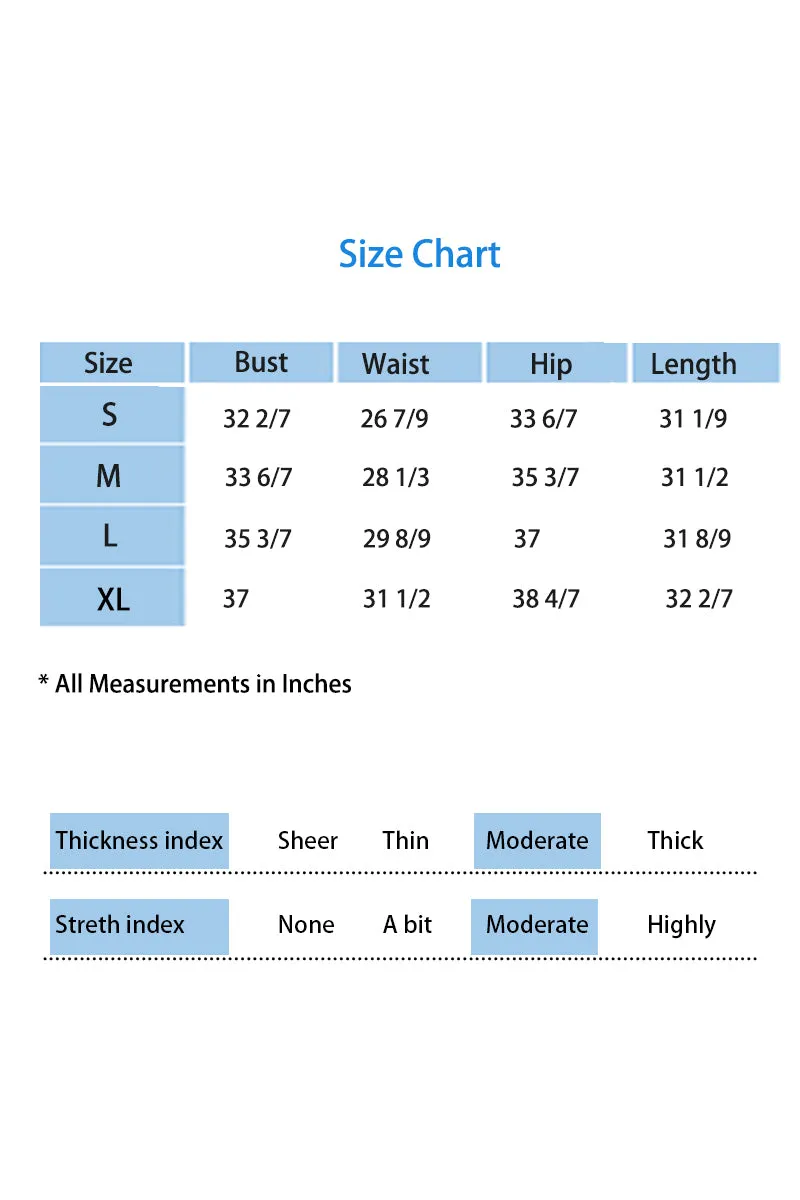This screenshot has height=1200, width=800.
Task: Select the Length column header
Action: 705,363
